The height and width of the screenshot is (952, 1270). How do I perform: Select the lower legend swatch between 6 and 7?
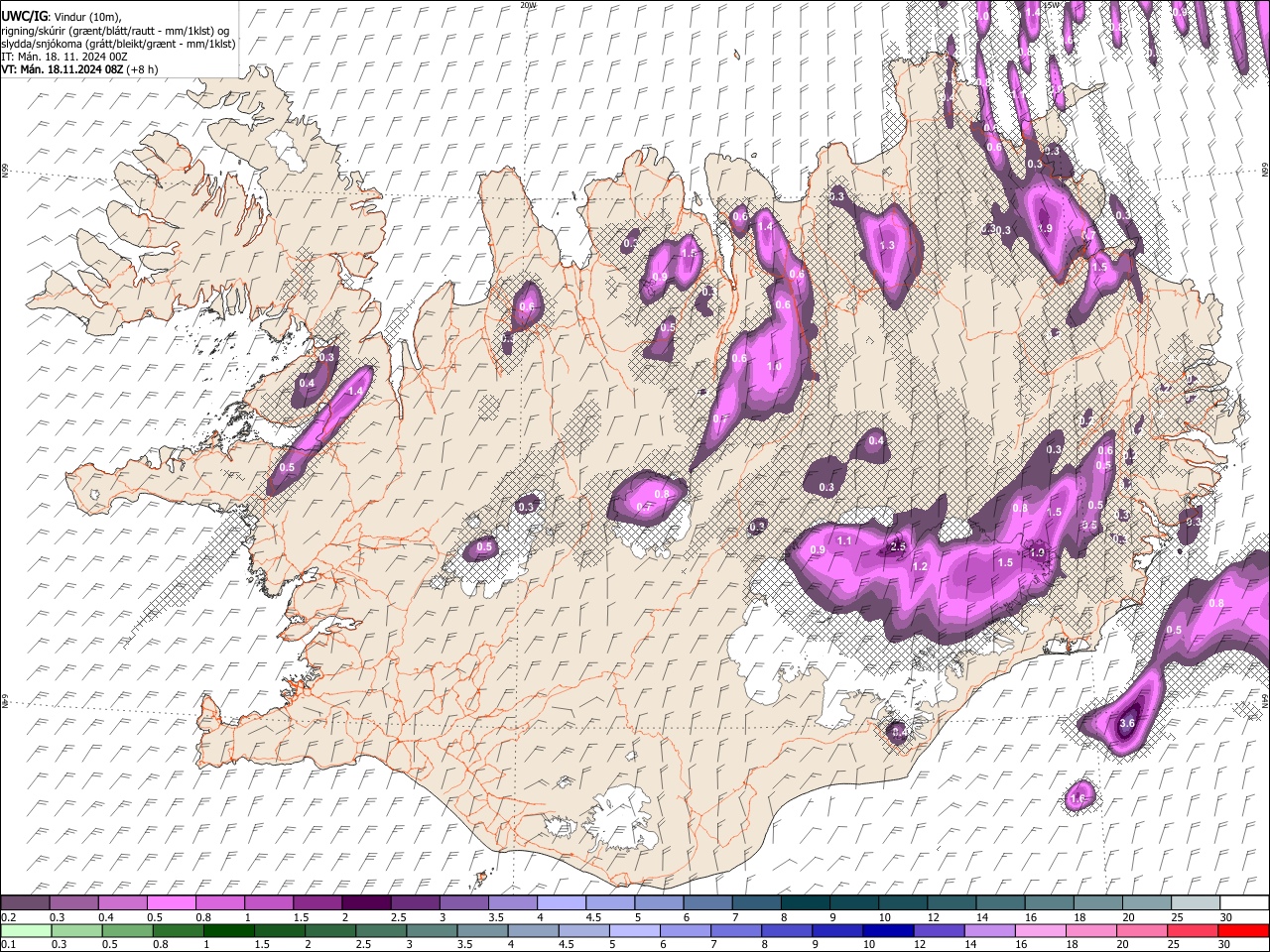[685, 930]
